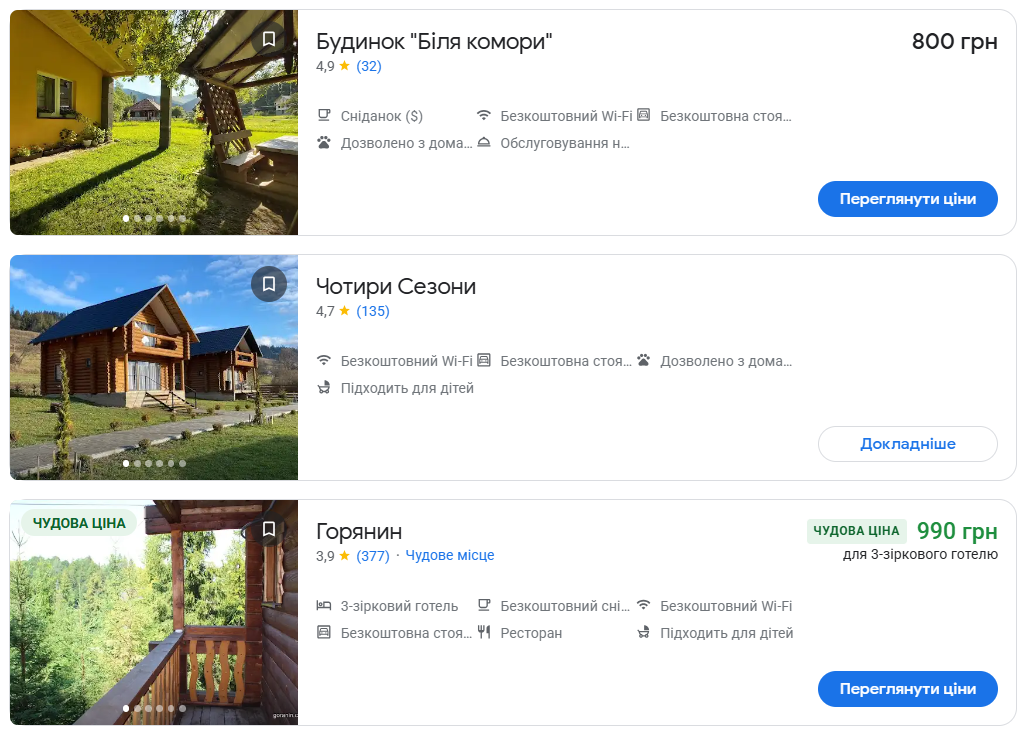Screen dimensions: 1028x736
Task: Toggle save bookmark on Чотири Сезони photo
Action: (268, 284)
